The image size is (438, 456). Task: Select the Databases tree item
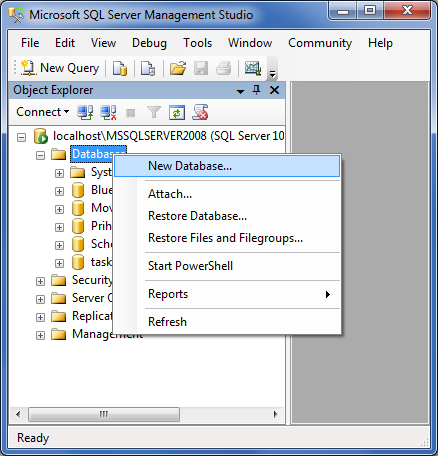[98, 154]
